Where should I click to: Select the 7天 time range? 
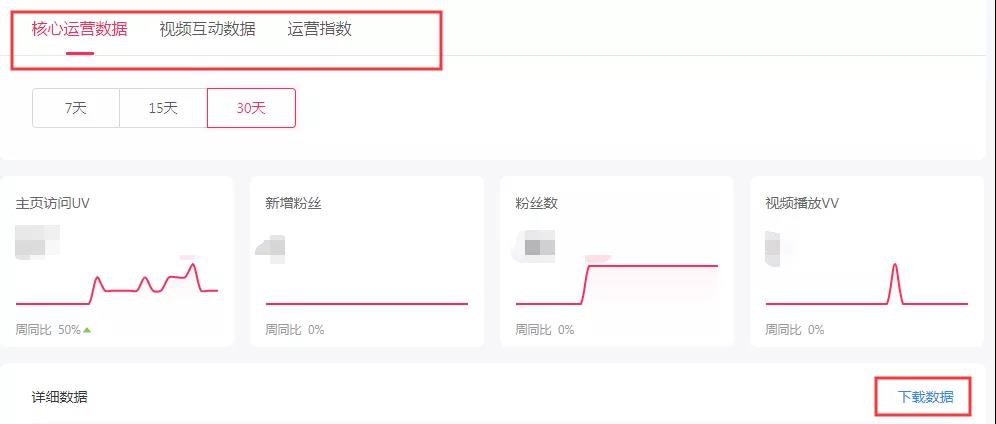pos(76,108)
